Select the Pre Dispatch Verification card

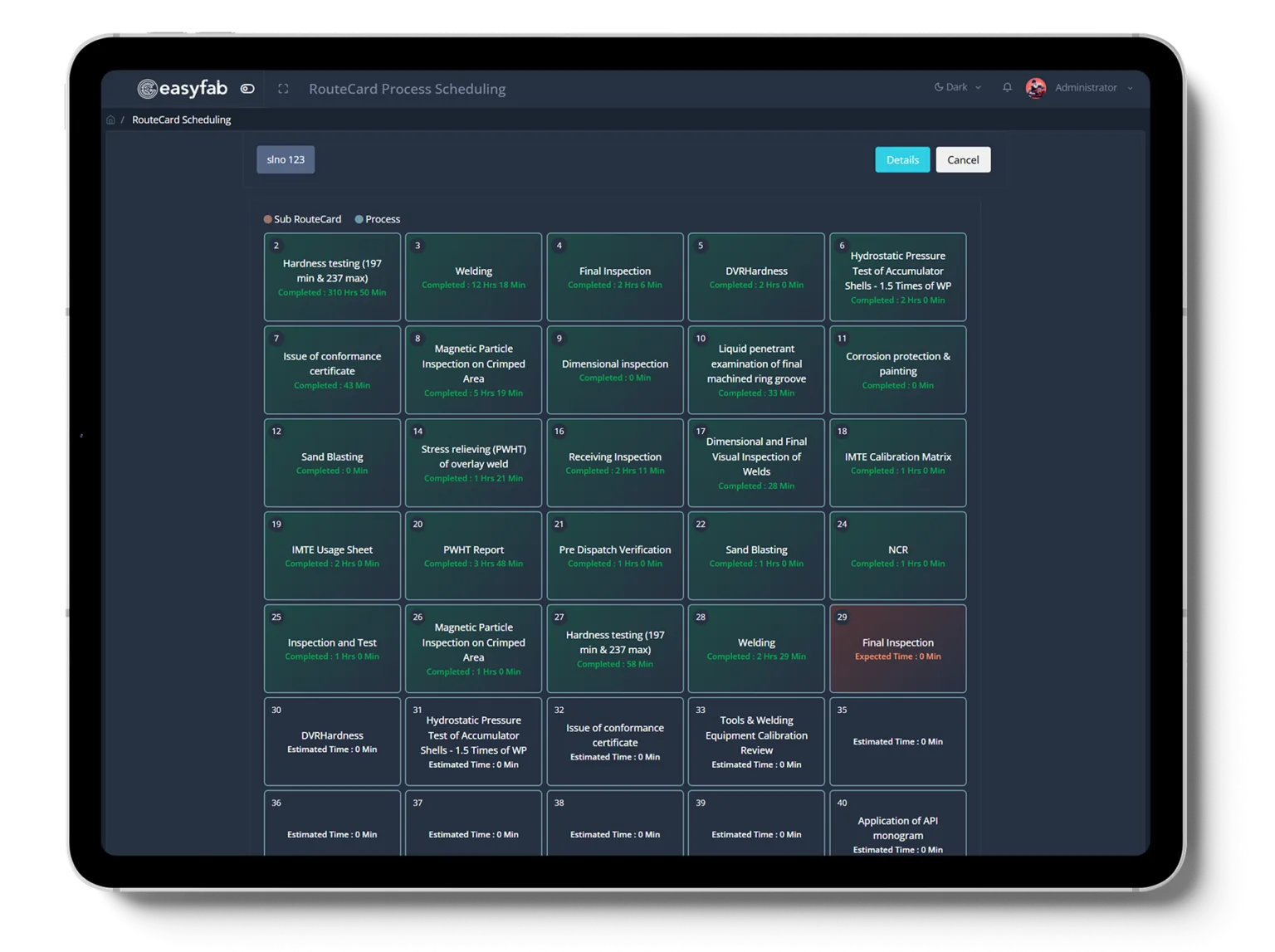coord(615,556)
